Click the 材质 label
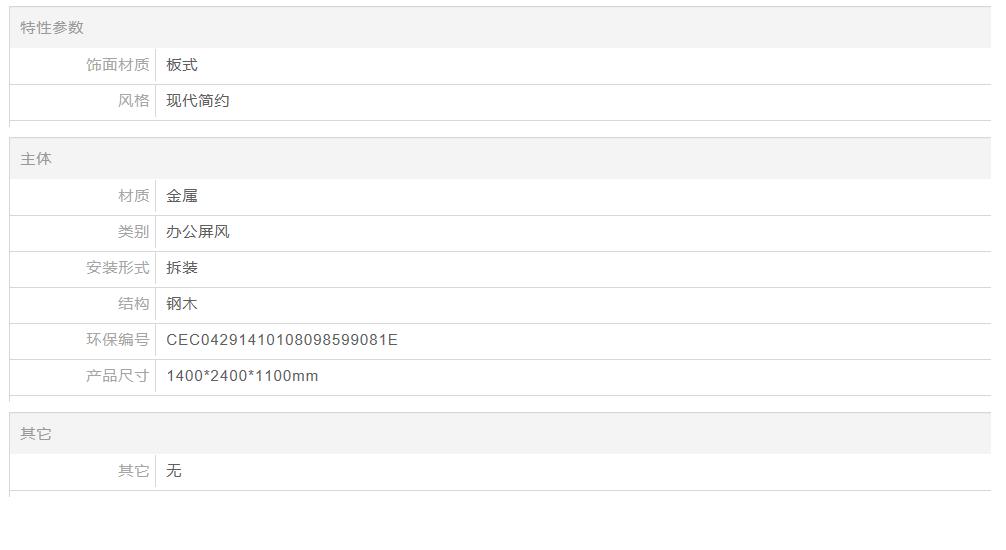This screenshot has width=1006, height=550. point(133,196)
